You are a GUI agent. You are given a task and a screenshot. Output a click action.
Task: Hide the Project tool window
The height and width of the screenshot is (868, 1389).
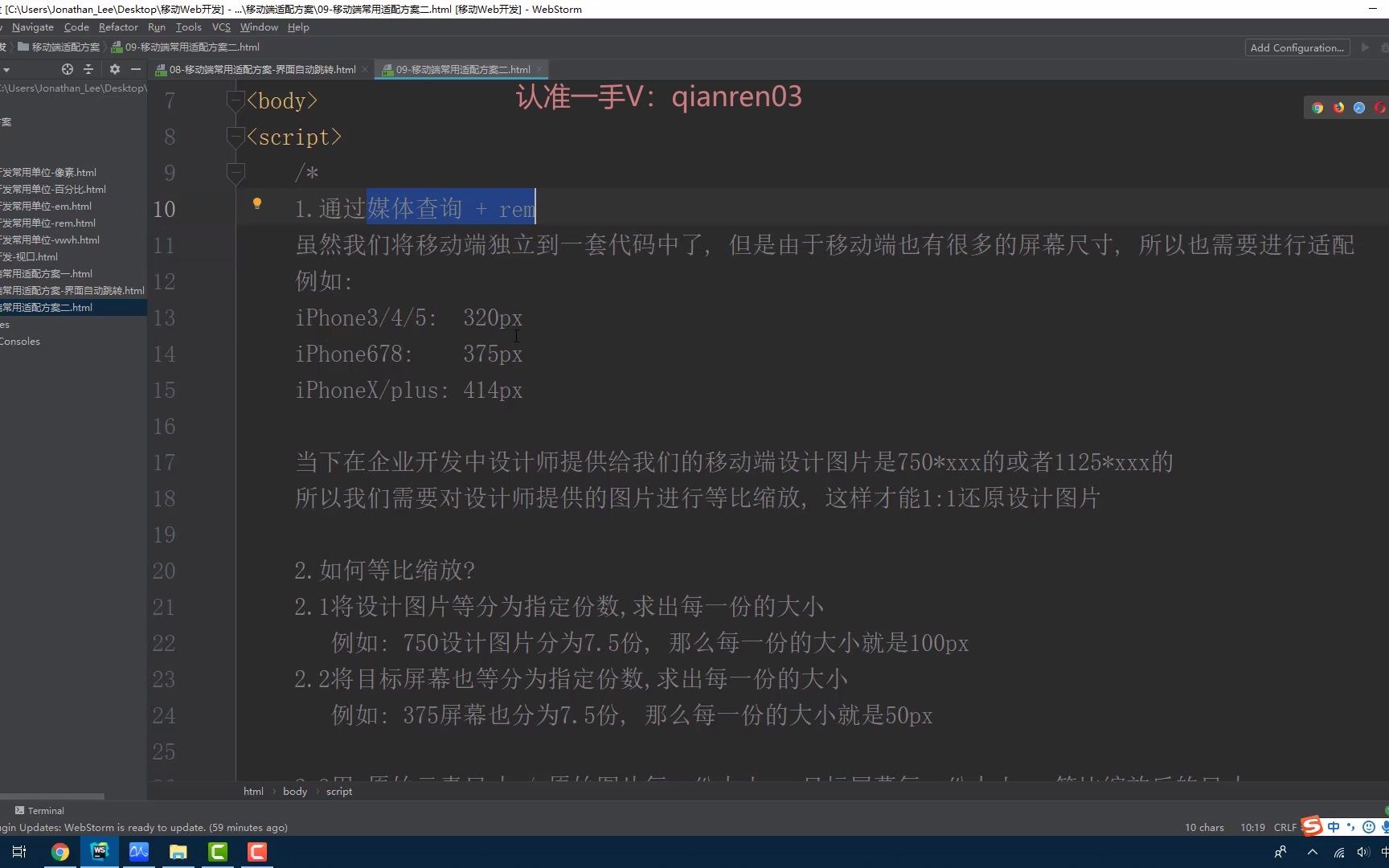(x=136, y=69)
